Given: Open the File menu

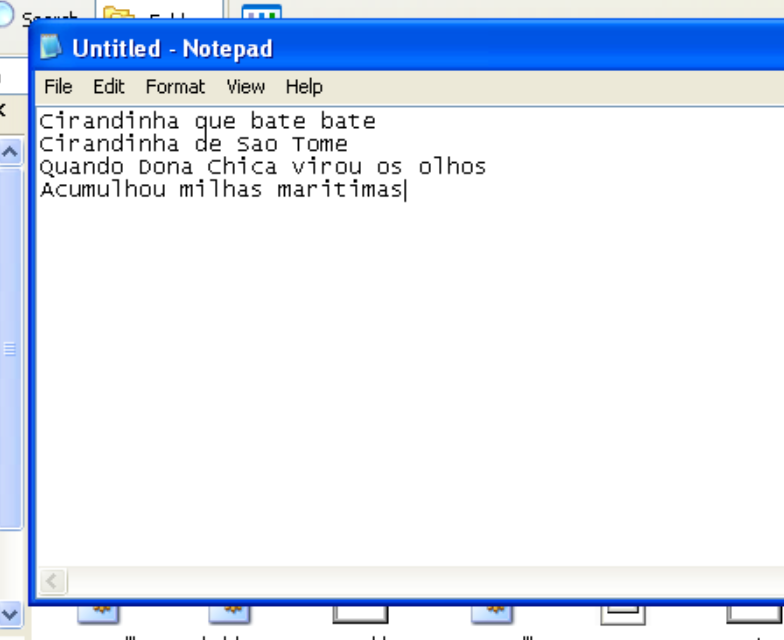Looking at the screenshot, I should click(58, 87).
